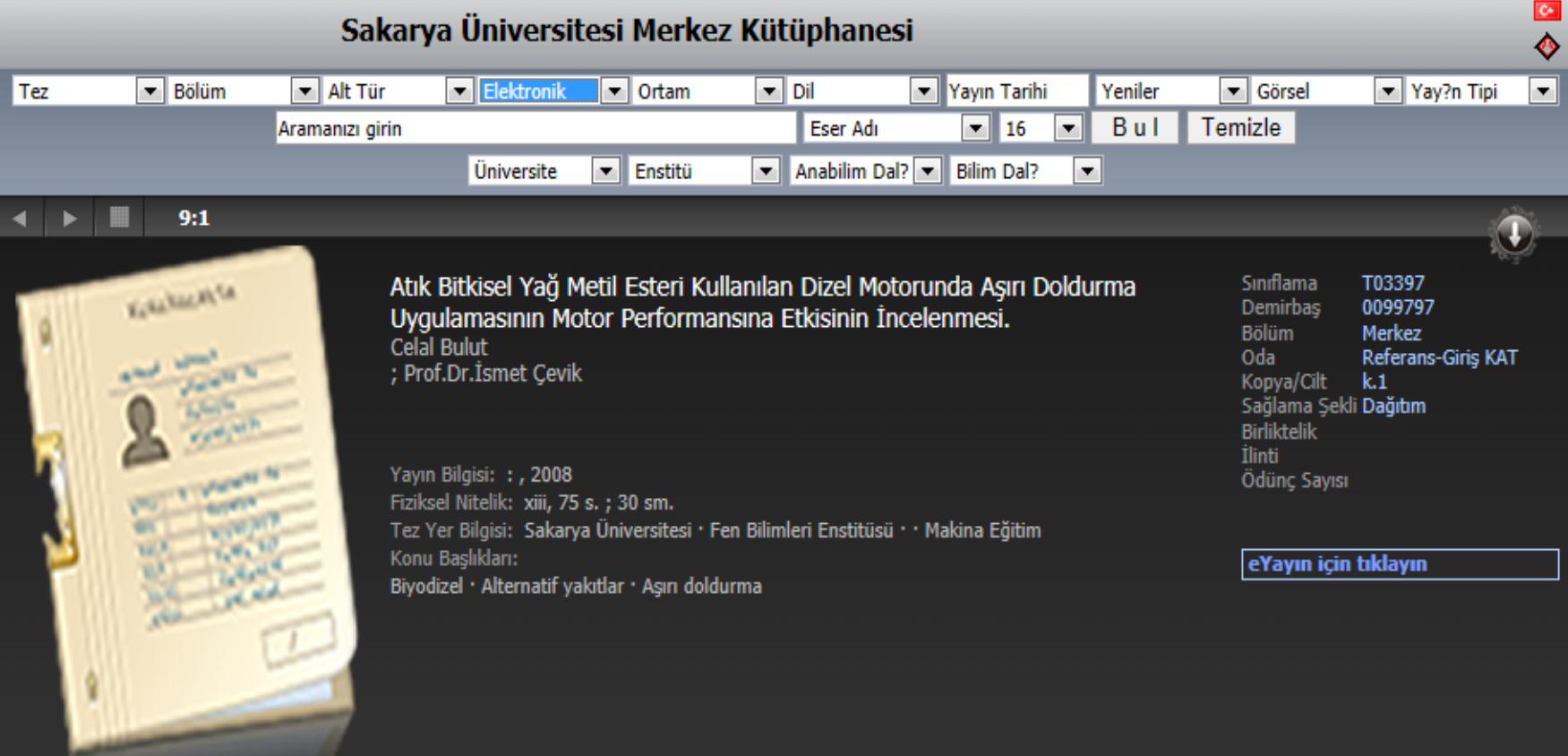Viewport: 1568px width, 756px height.
Task: Click the Sakarya Üniversitesi Merkez Kütüphanesi title
Action: coord(627,30)
